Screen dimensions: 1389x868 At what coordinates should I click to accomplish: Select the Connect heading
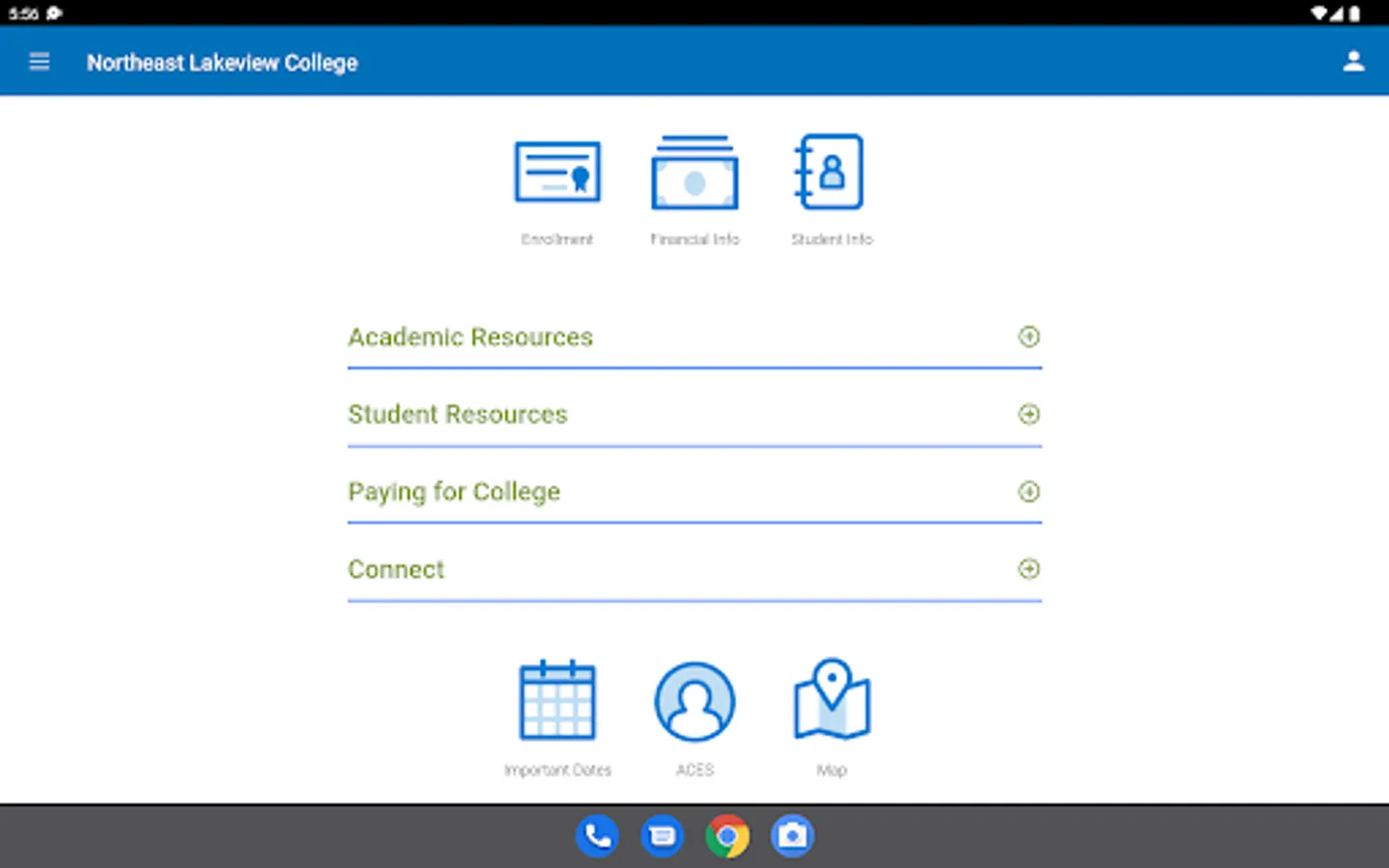coord(396,569)
